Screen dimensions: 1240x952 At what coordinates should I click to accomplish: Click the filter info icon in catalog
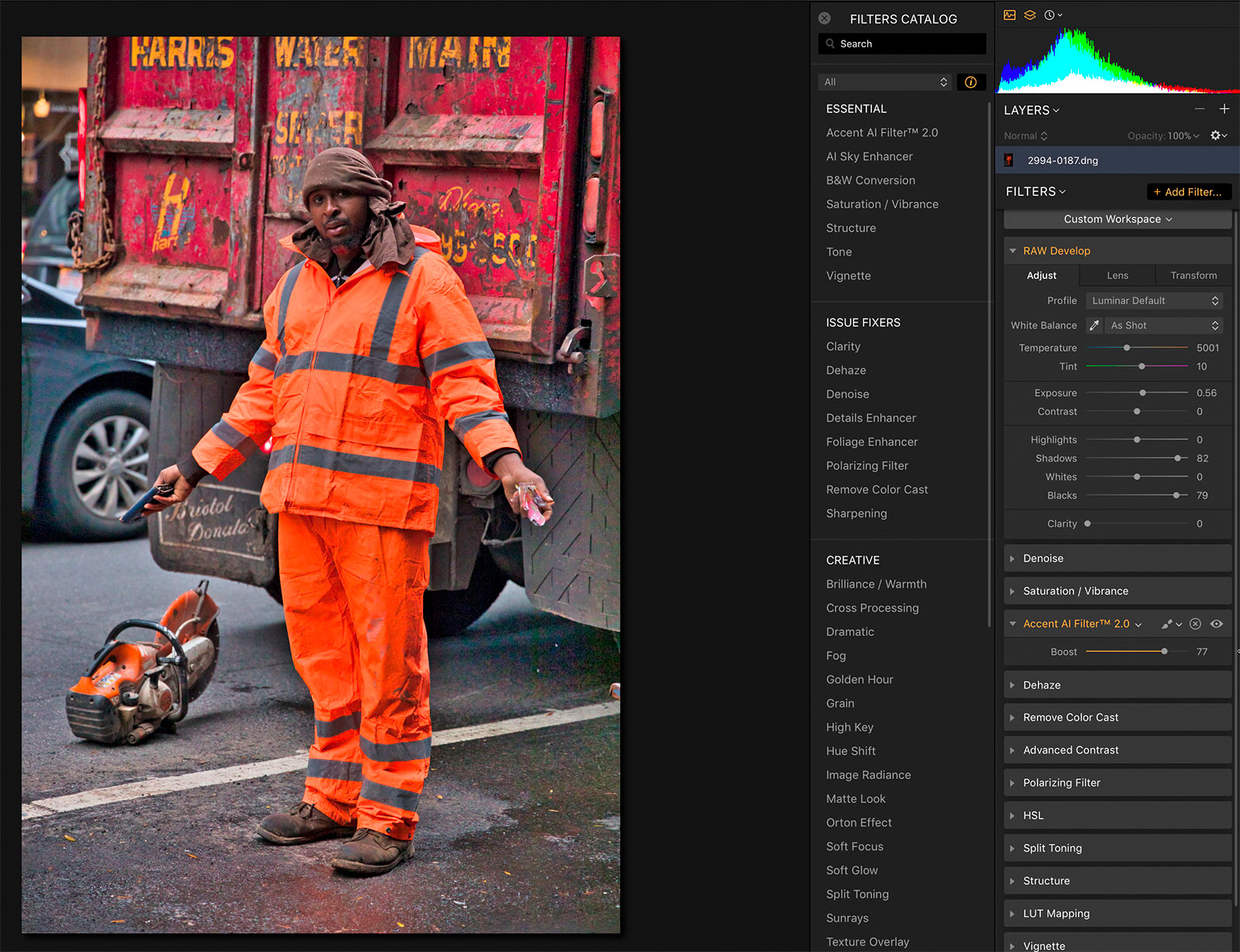[971, 82]
